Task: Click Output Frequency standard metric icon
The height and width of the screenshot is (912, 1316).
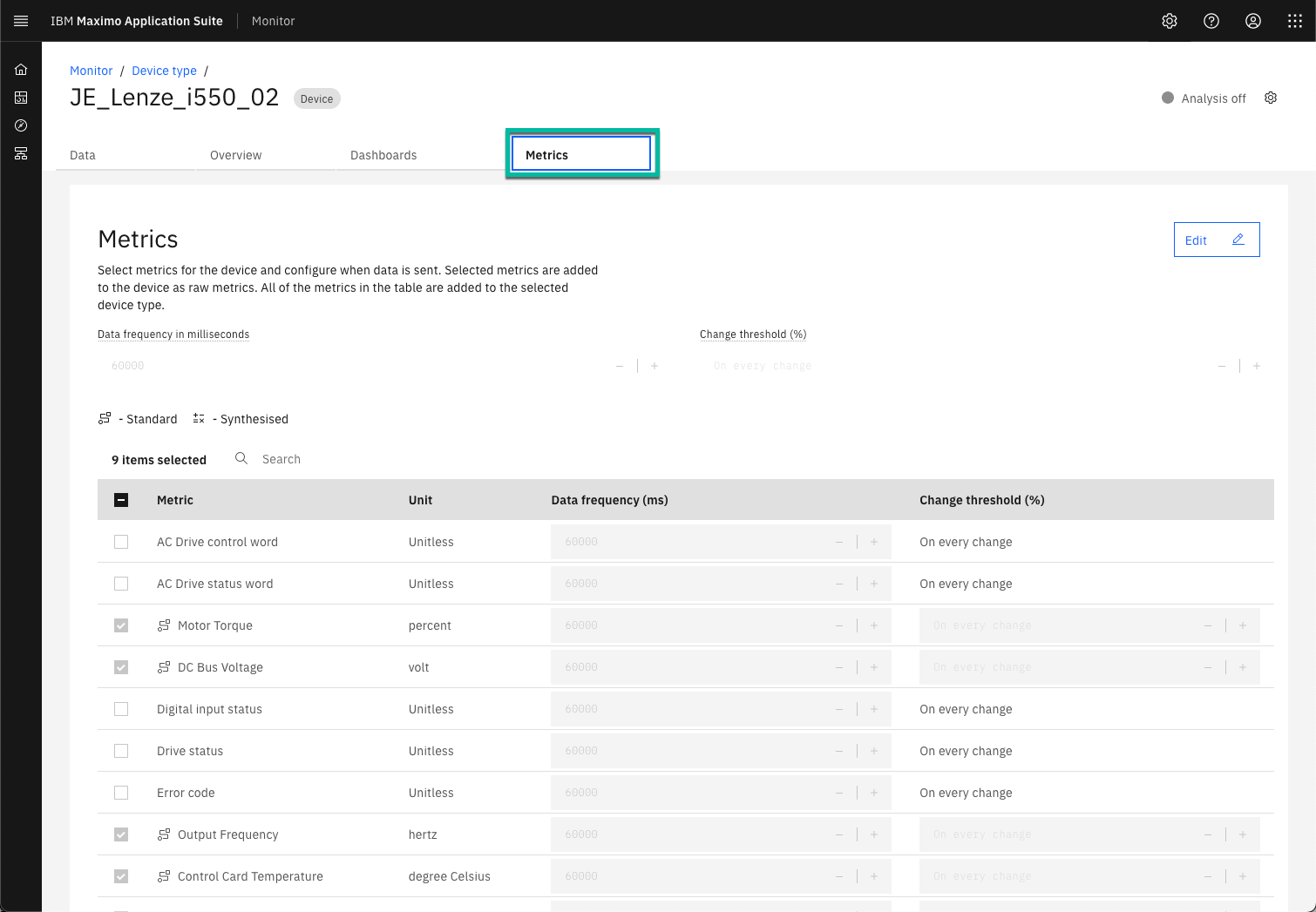Action: [x=164, y=834]
